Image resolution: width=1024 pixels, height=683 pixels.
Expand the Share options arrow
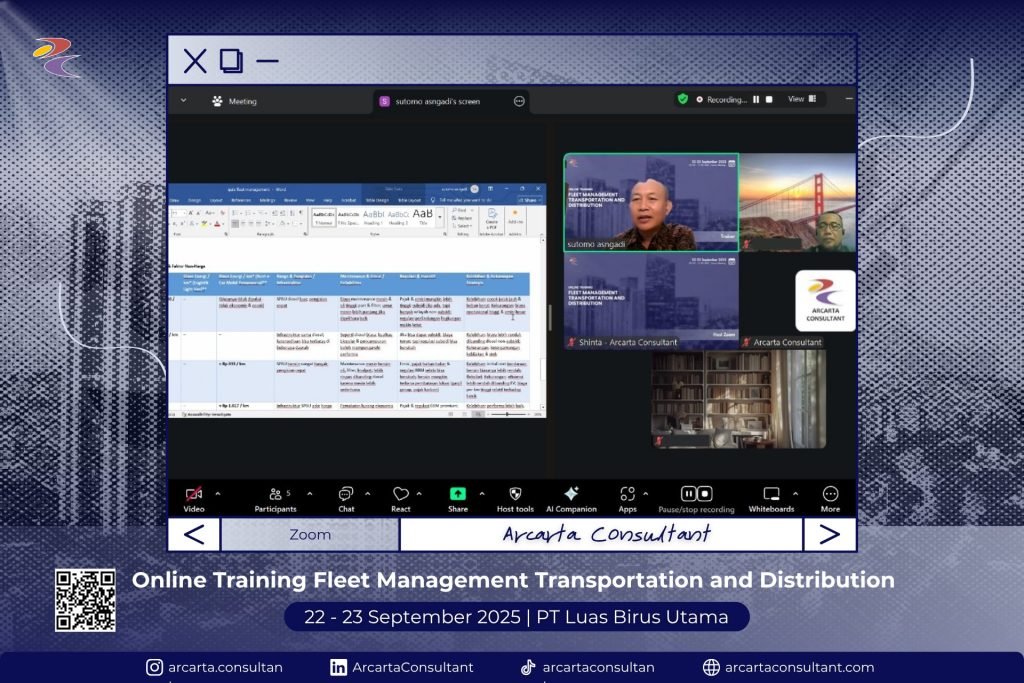coord(482,493)
